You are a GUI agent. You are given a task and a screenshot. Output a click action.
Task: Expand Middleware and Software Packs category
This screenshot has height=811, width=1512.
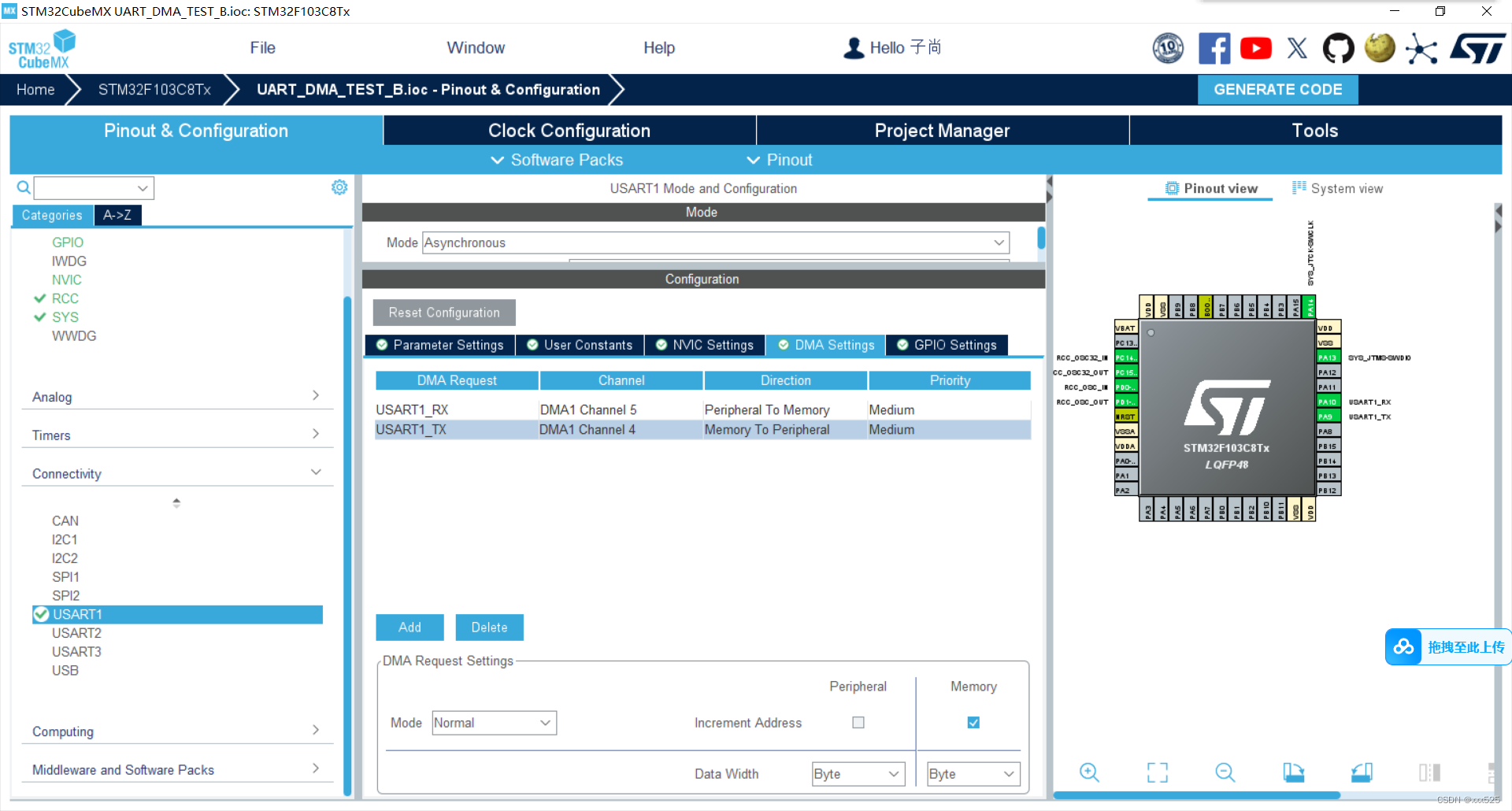tap(177, 769)
